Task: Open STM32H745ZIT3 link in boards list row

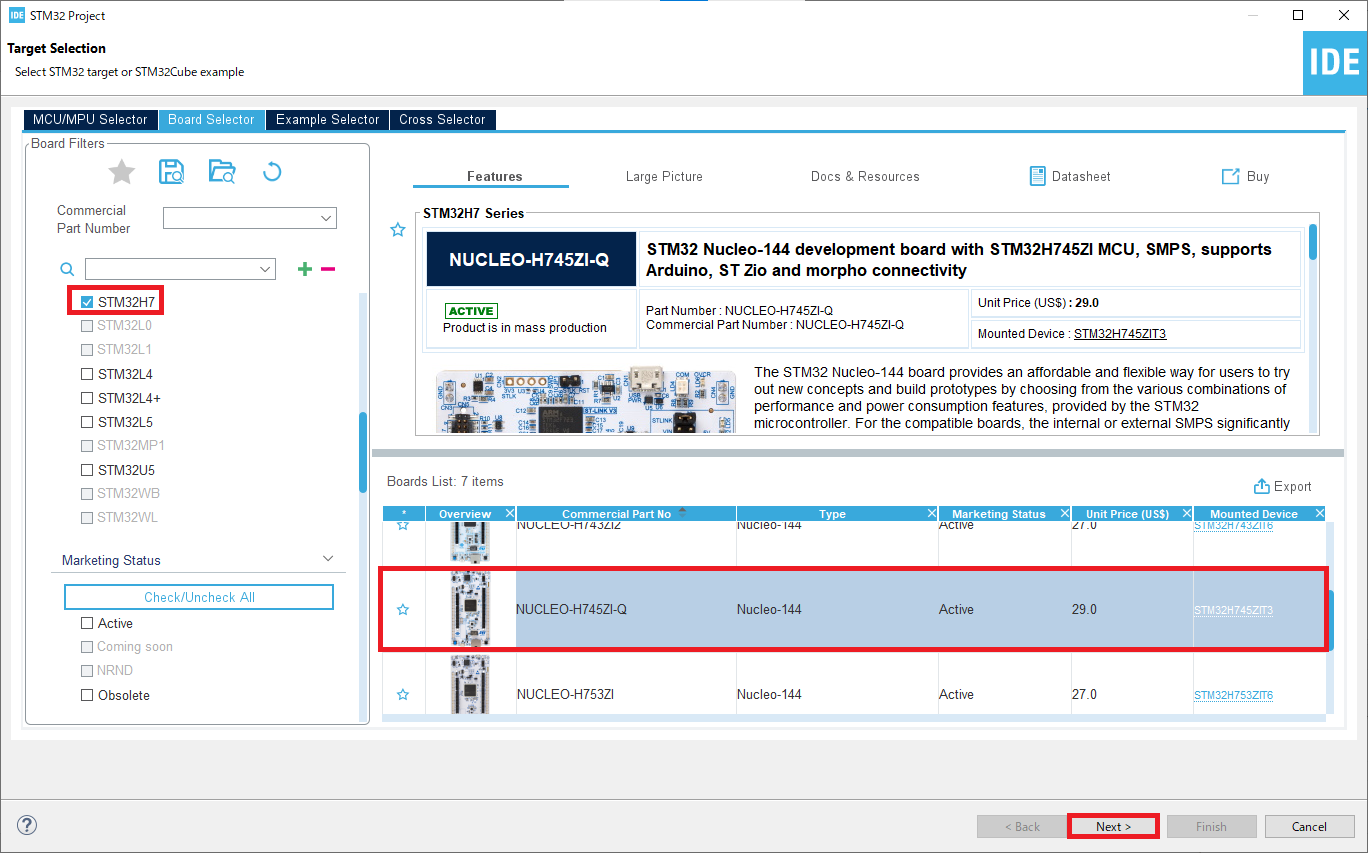Action: click(x=1233, y=610)
